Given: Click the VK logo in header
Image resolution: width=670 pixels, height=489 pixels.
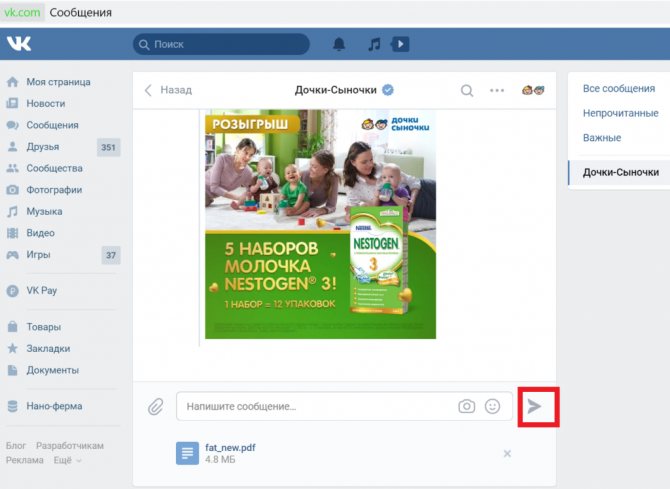Looking at the screenshot, I should (x=19, y=44).
